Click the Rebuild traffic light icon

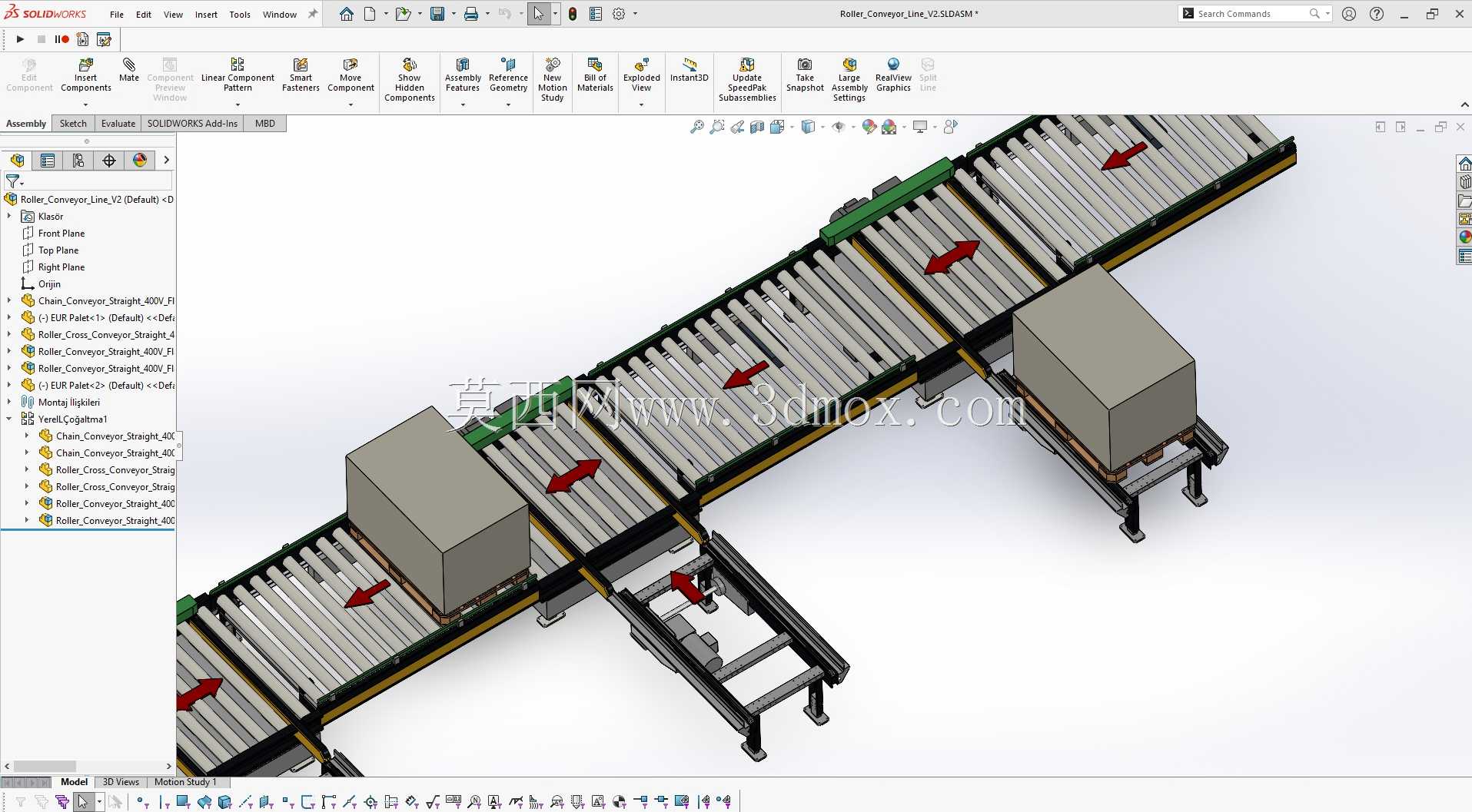coord(573,14)
